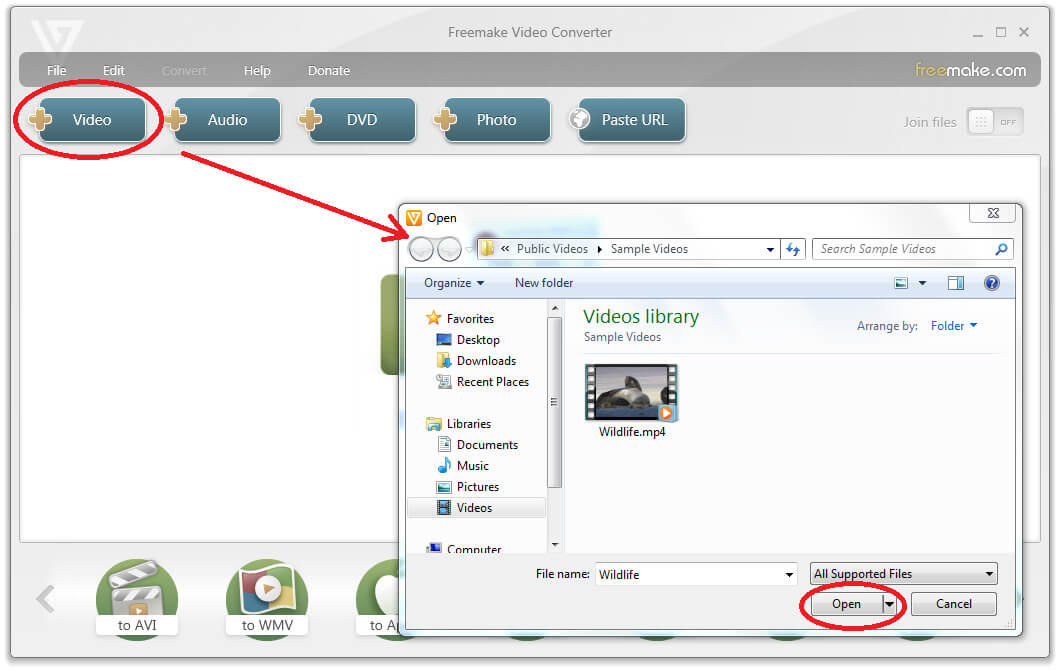Select Downloads in the navigation pane
Viewport: 1060px width, 670px height.
coord(486,360)
